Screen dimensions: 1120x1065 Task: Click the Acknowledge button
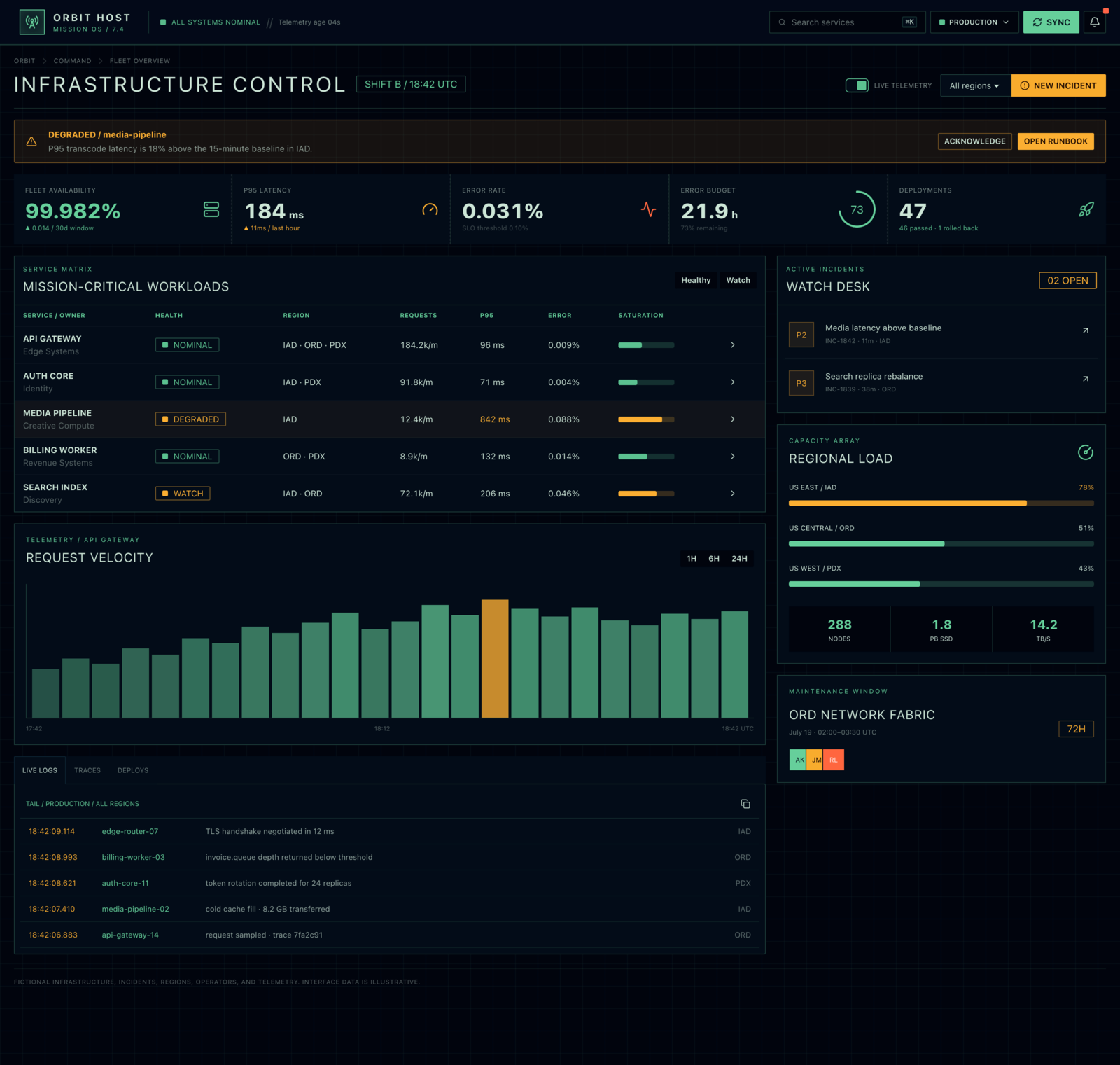(x=974, y=141)
